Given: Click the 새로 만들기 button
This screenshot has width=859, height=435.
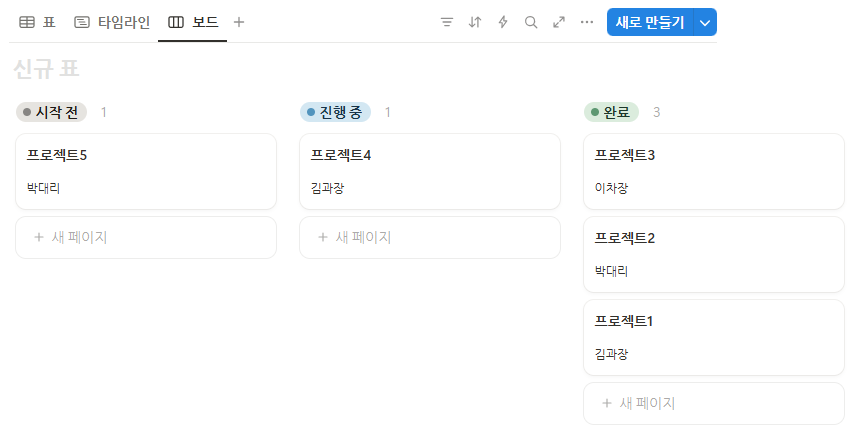Looking at the screenshot, I should [x=650, y=22].
